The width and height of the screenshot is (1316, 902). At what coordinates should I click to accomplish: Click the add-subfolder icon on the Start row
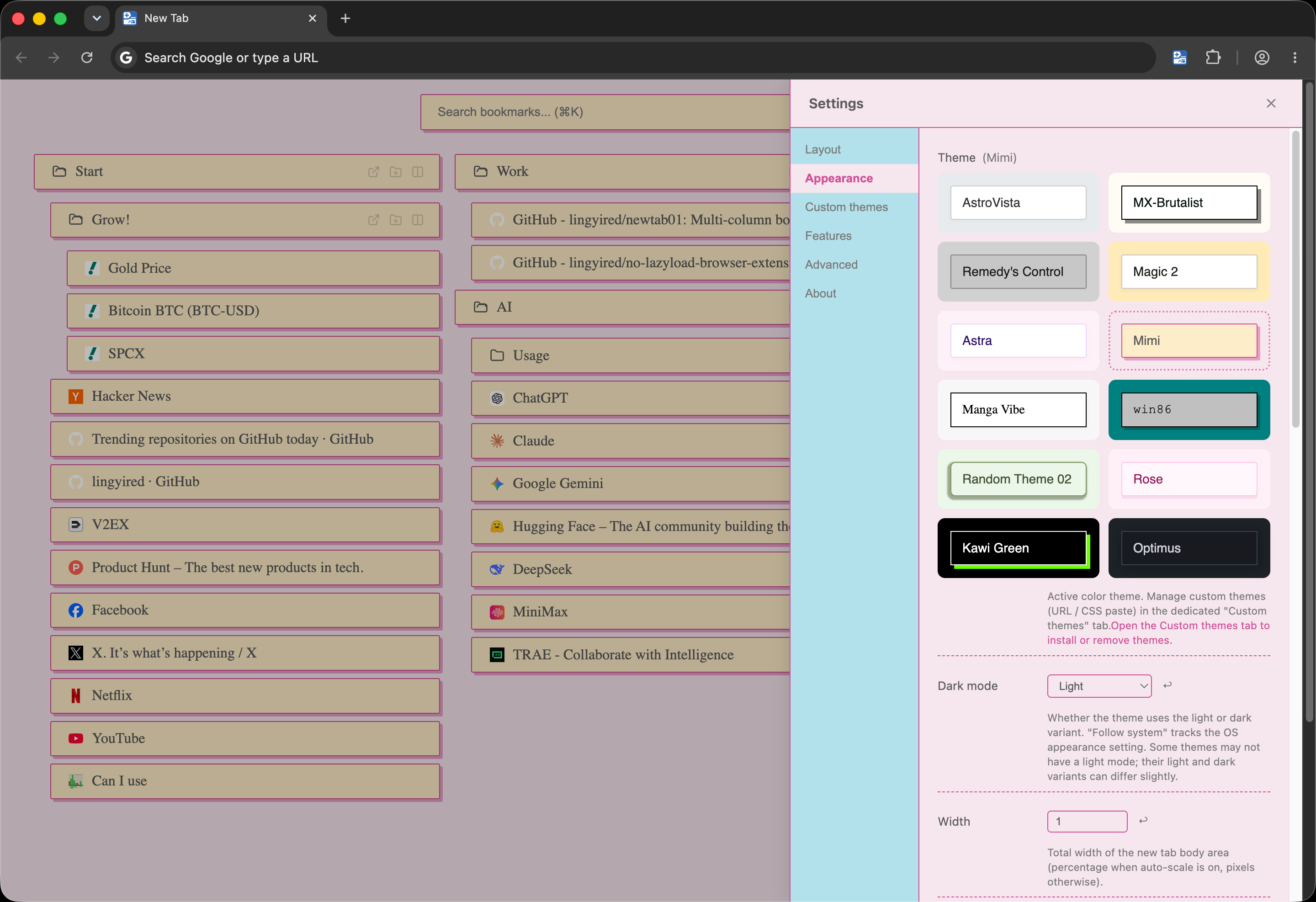(396, 171)
